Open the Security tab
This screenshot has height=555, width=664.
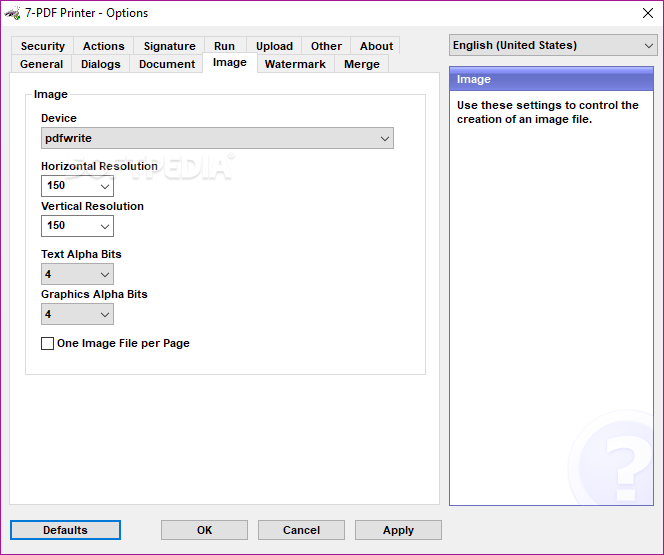42,46
